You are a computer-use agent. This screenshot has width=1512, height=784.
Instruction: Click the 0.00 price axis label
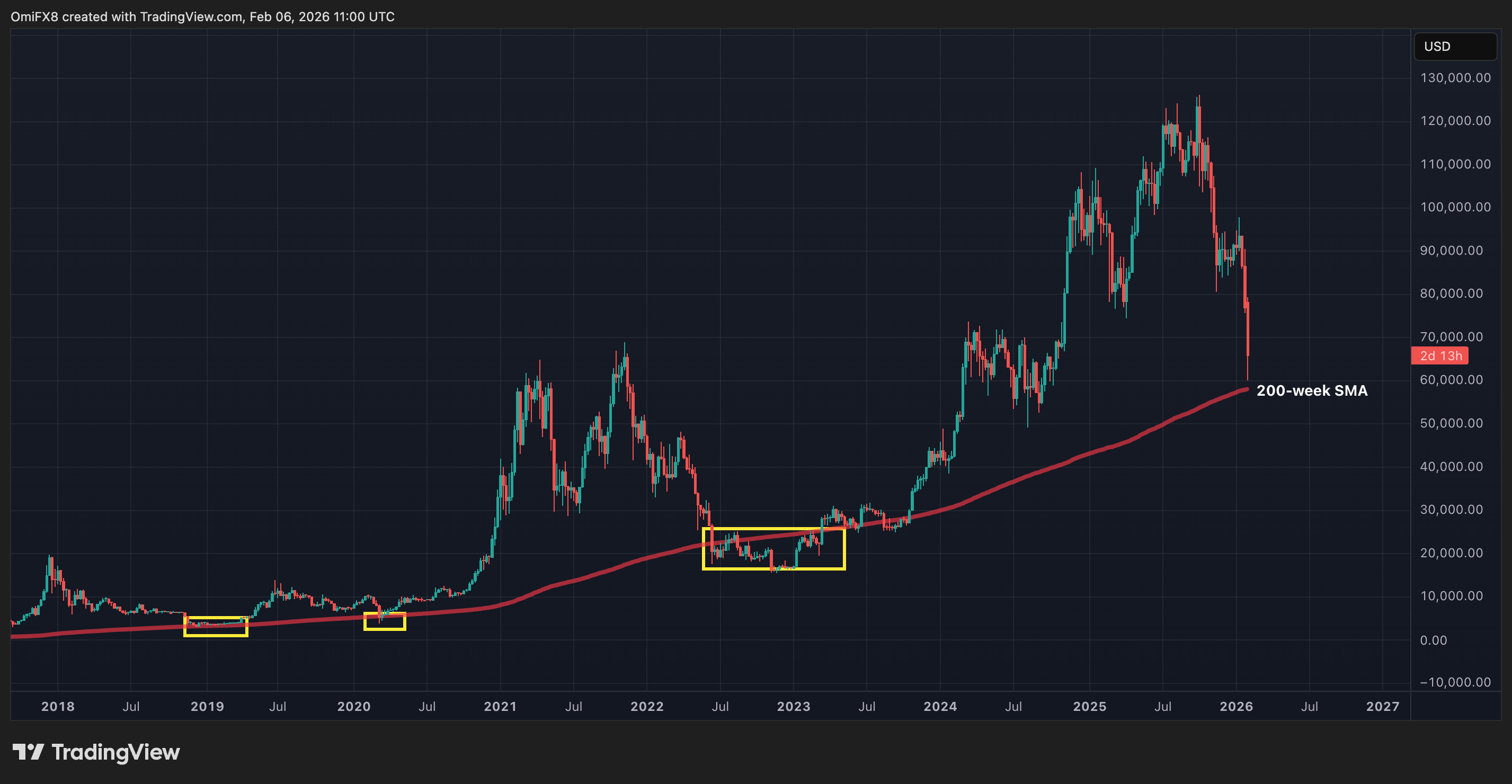[1433, 640]
